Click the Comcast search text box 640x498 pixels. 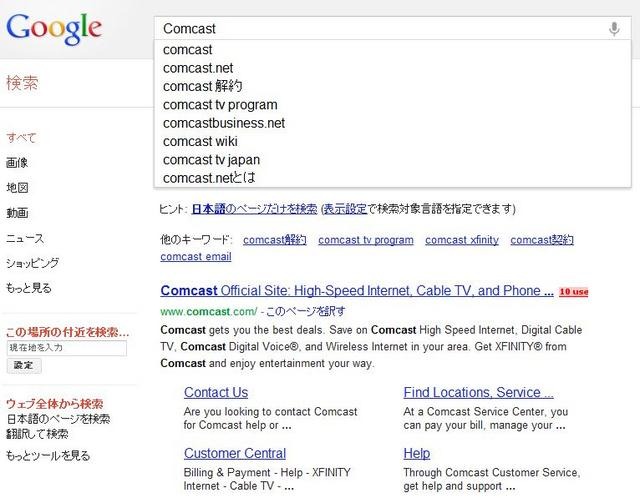point(382,29)
